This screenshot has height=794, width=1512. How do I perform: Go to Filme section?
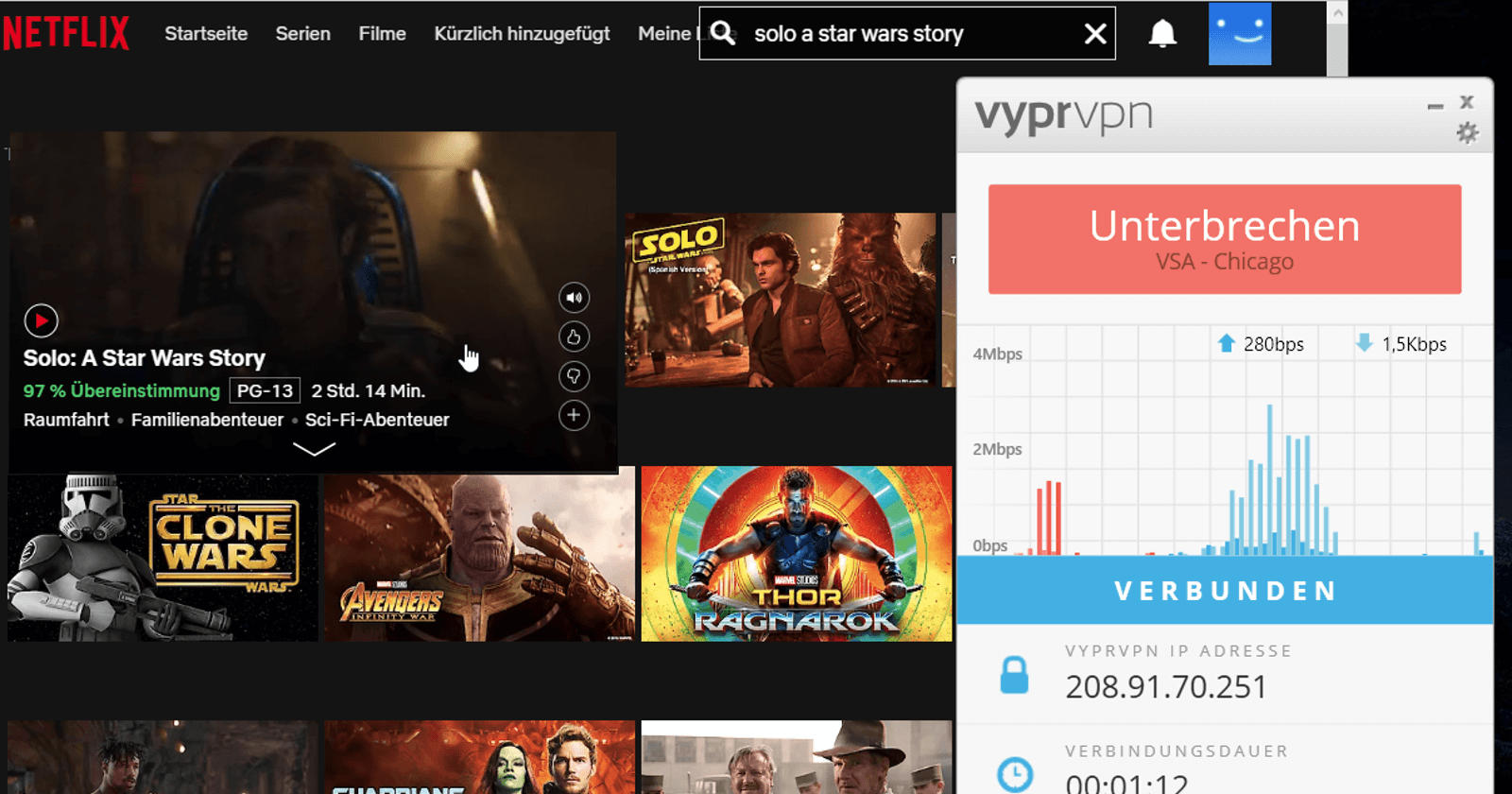[382, 34]
